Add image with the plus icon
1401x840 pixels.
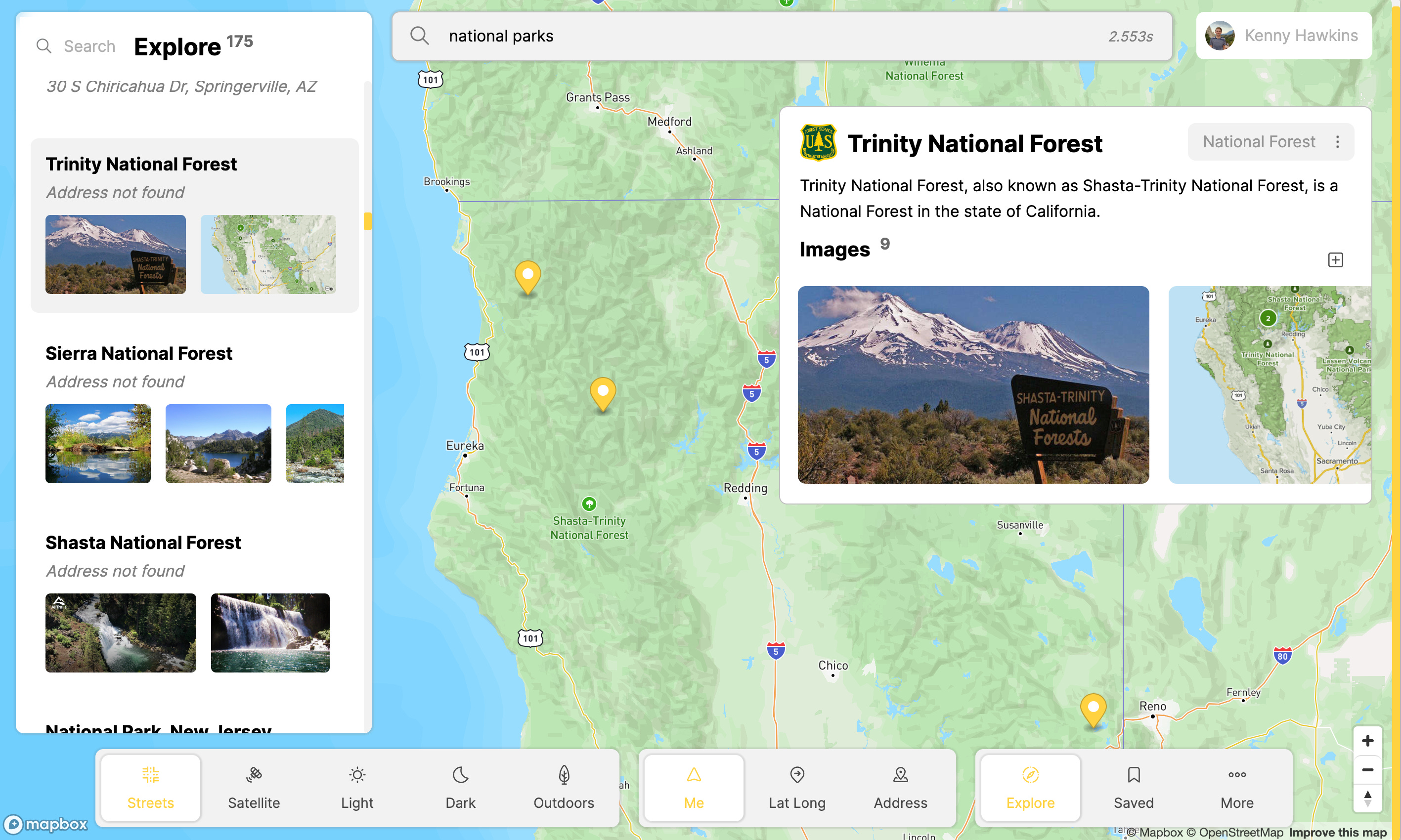click(x=1335, y=260)
